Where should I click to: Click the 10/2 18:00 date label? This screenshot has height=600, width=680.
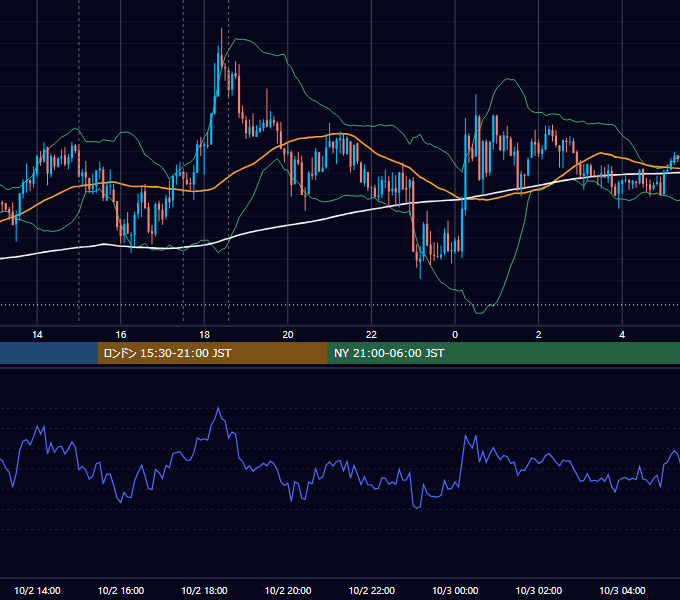click(x=204, y=590)
